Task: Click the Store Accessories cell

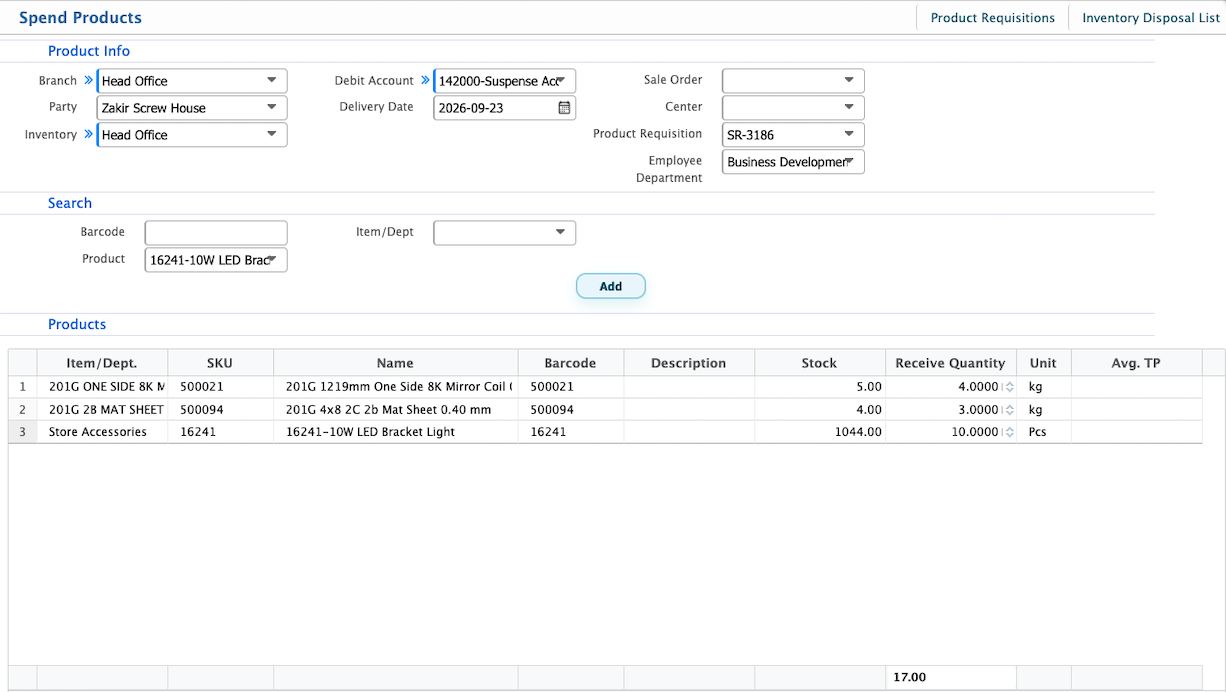Action: point(102,432)
